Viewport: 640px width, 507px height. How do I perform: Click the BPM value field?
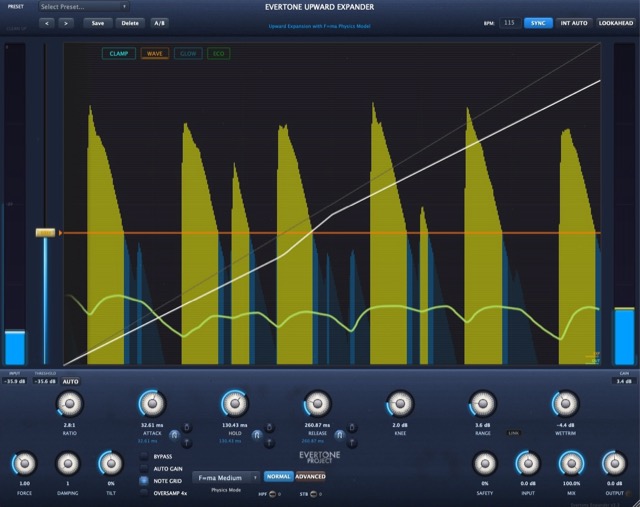508,21
